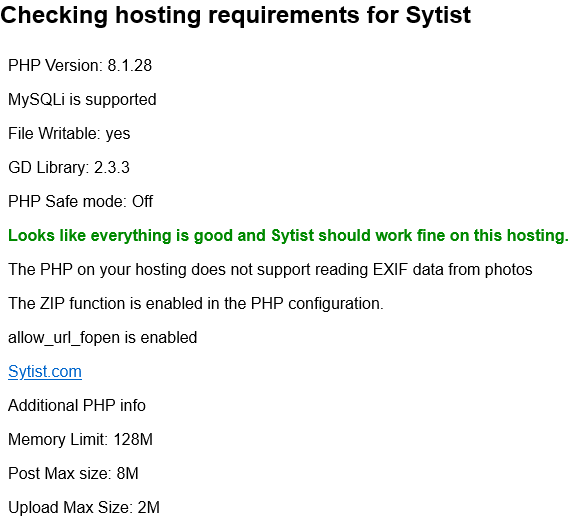Select the MySQLi is supported text
This screenshot has height=523, width=576.
pos(82,100)
